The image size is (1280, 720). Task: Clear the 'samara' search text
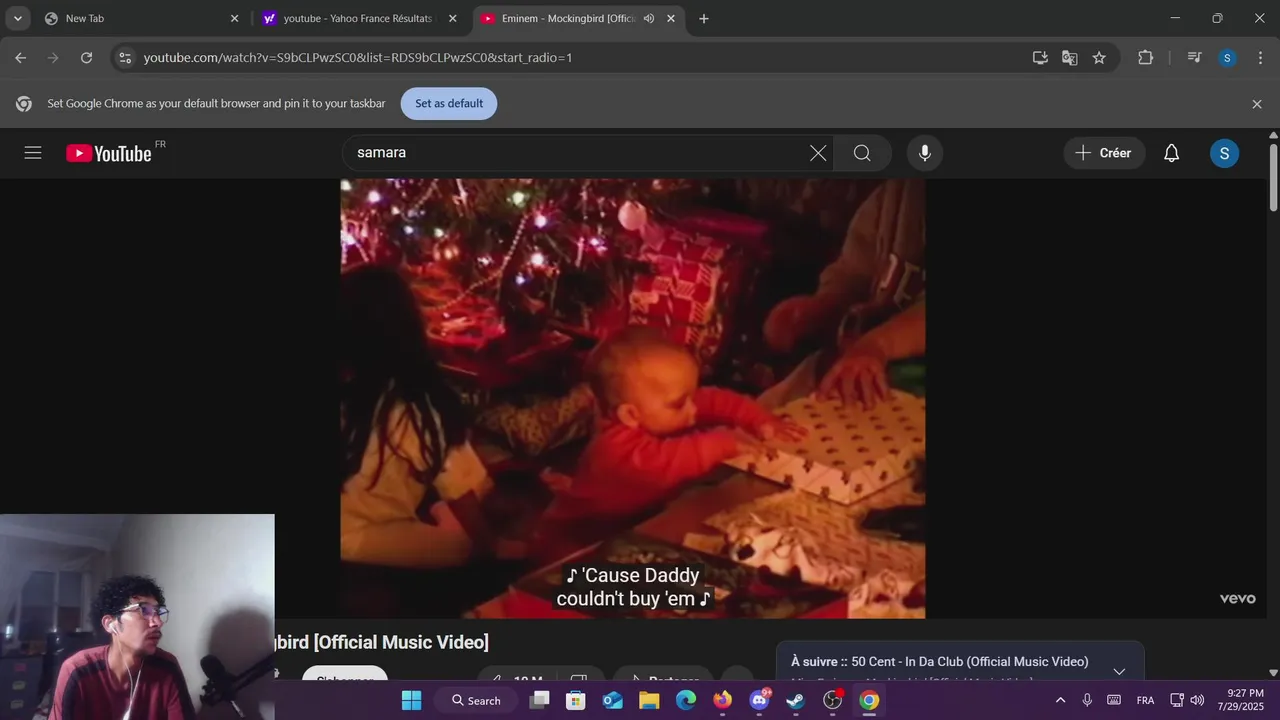point(818,153)
